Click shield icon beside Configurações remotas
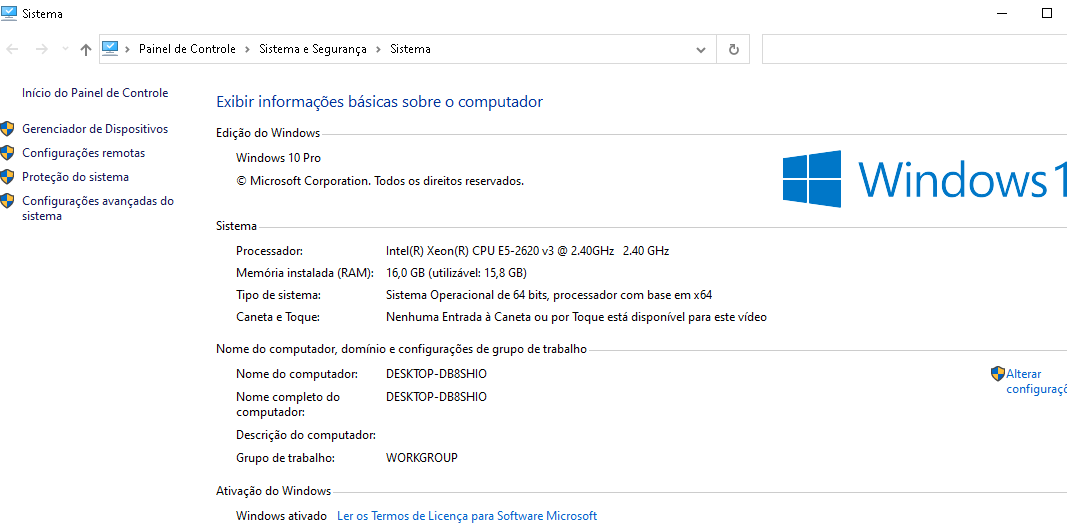Viewport: 1067px width, 530px height. click(7, 153)
